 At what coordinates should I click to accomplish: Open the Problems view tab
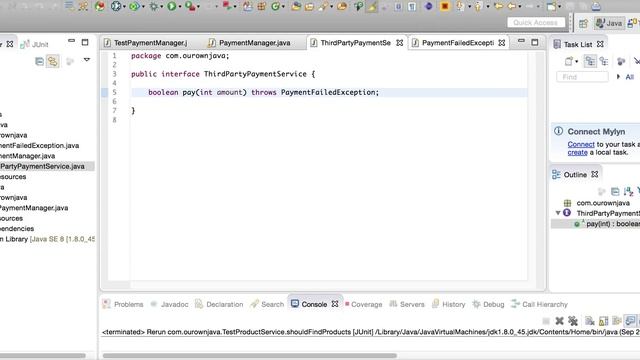pos(123,304)
